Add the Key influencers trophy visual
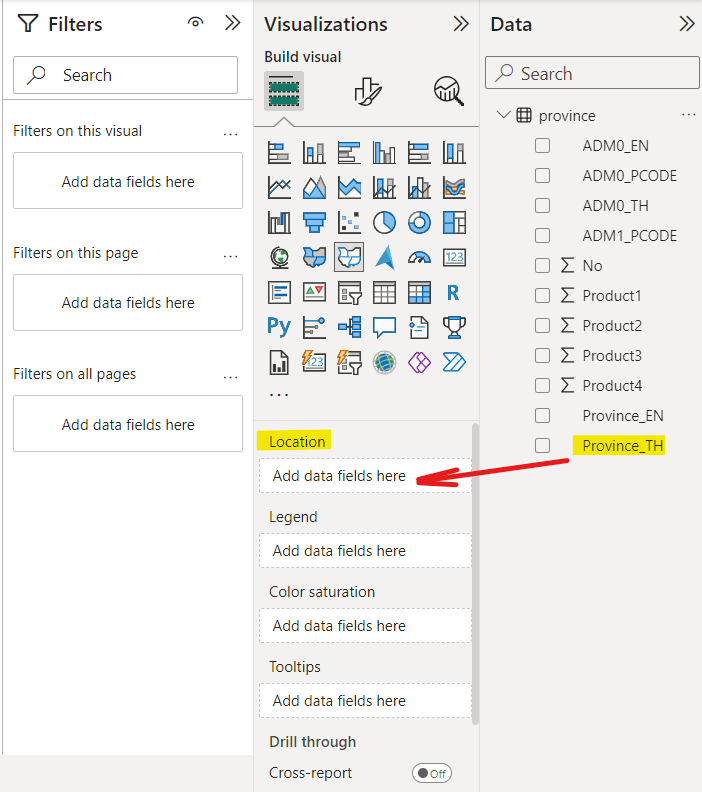 click(454, 326)
